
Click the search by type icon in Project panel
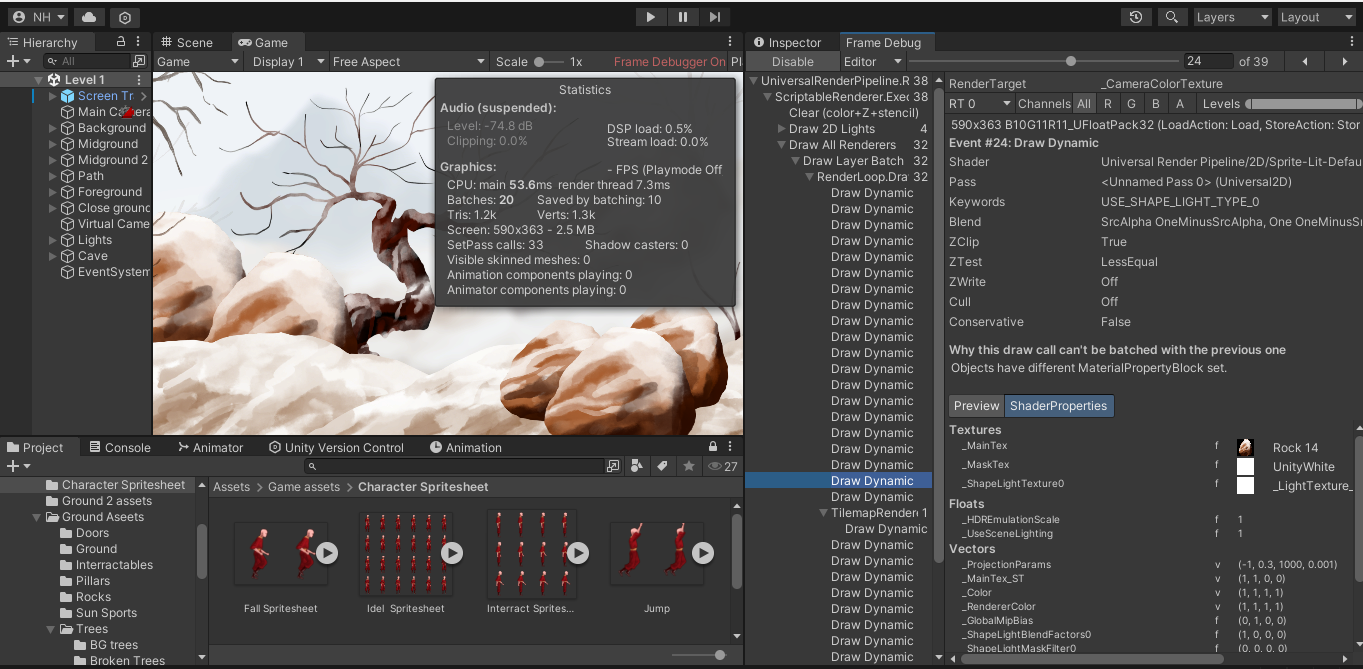tap(637, 466)
